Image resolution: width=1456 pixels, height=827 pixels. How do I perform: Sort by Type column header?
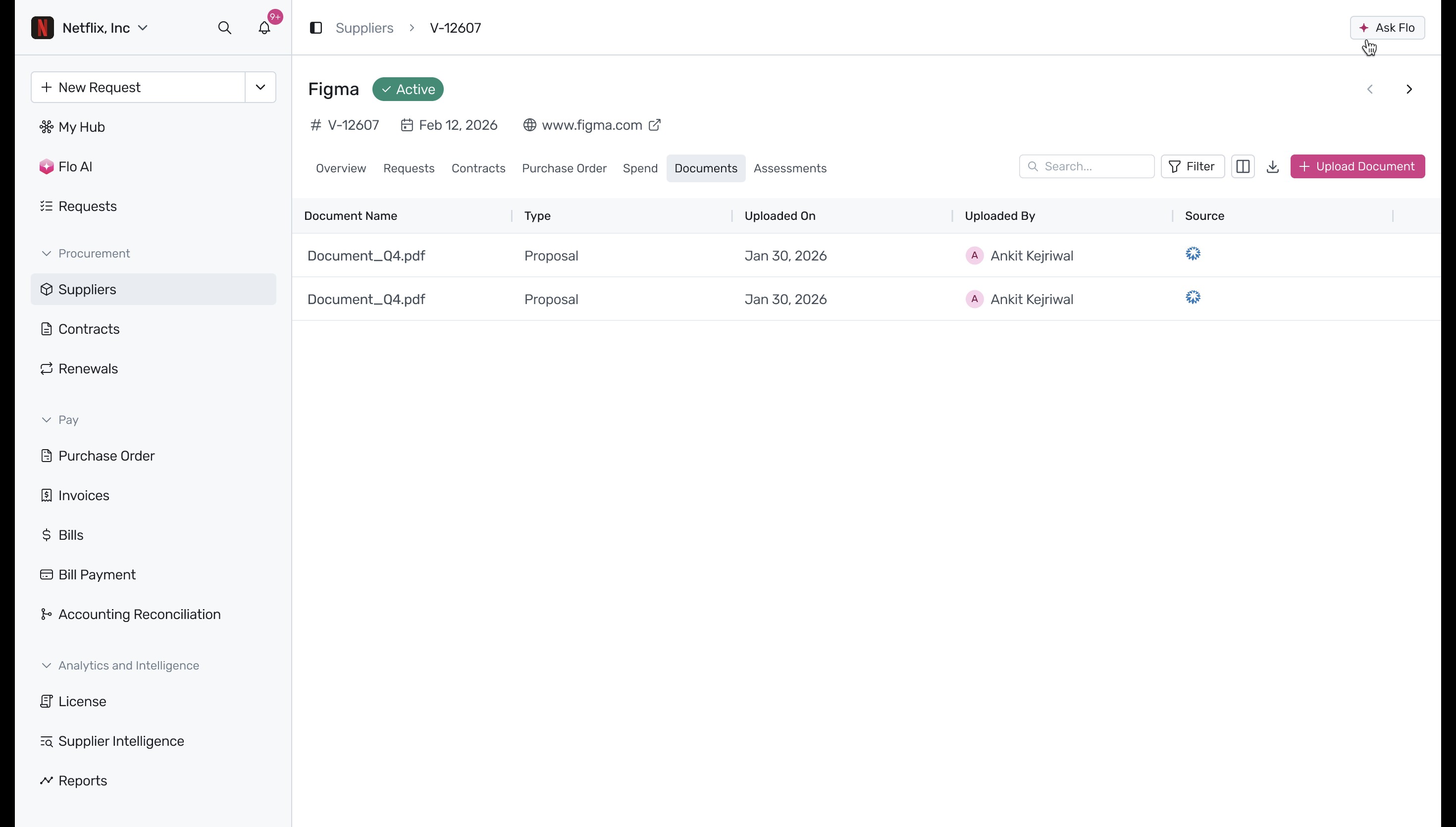click(x=537, y=216)
